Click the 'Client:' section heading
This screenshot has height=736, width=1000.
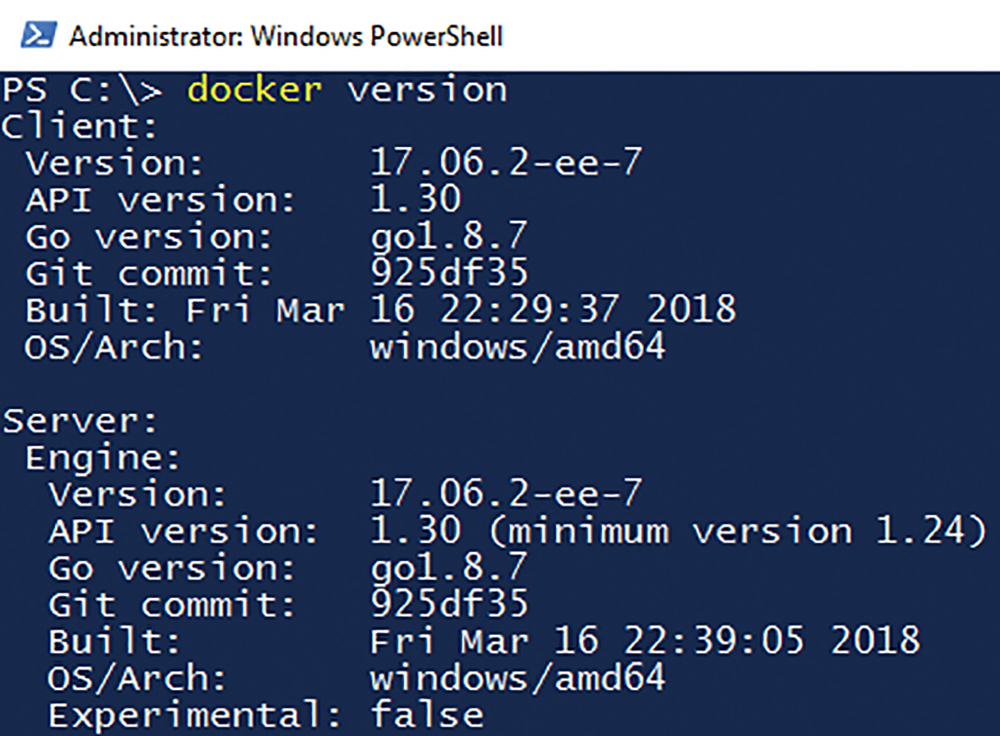point(79,126)
